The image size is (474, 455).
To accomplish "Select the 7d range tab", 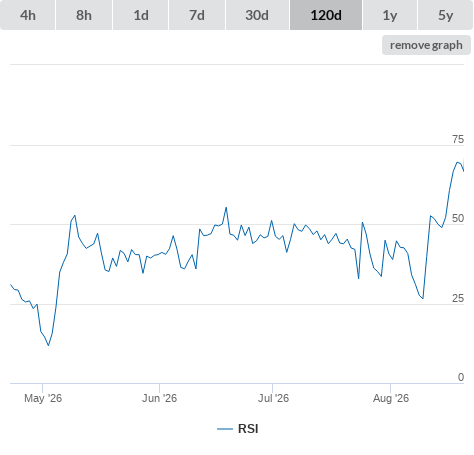I will (197, 15).
